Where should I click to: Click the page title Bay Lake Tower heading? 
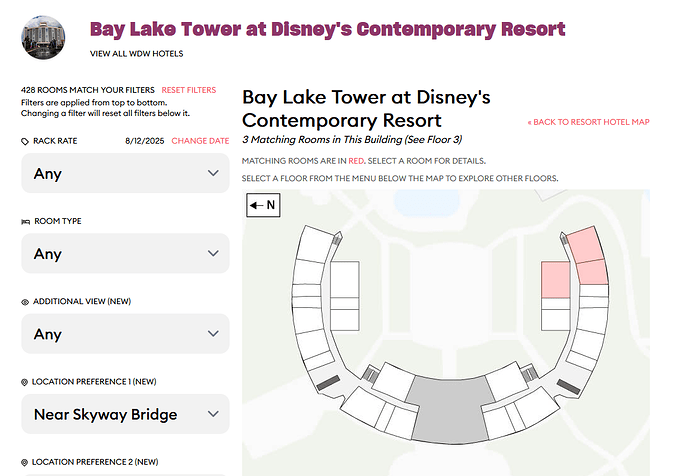[327, 29]
